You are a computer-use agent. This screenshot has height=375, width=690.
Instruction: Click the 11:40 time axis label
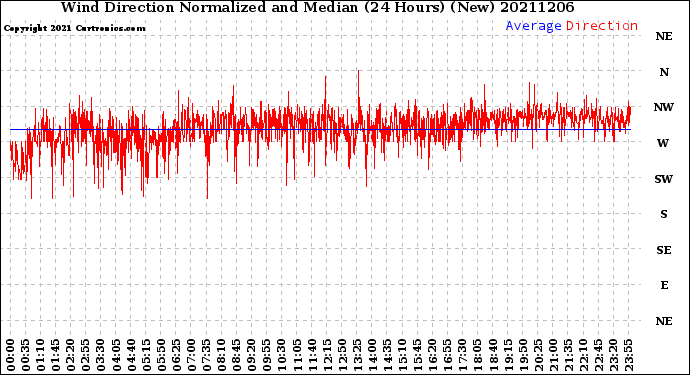(x=312, y=355)
